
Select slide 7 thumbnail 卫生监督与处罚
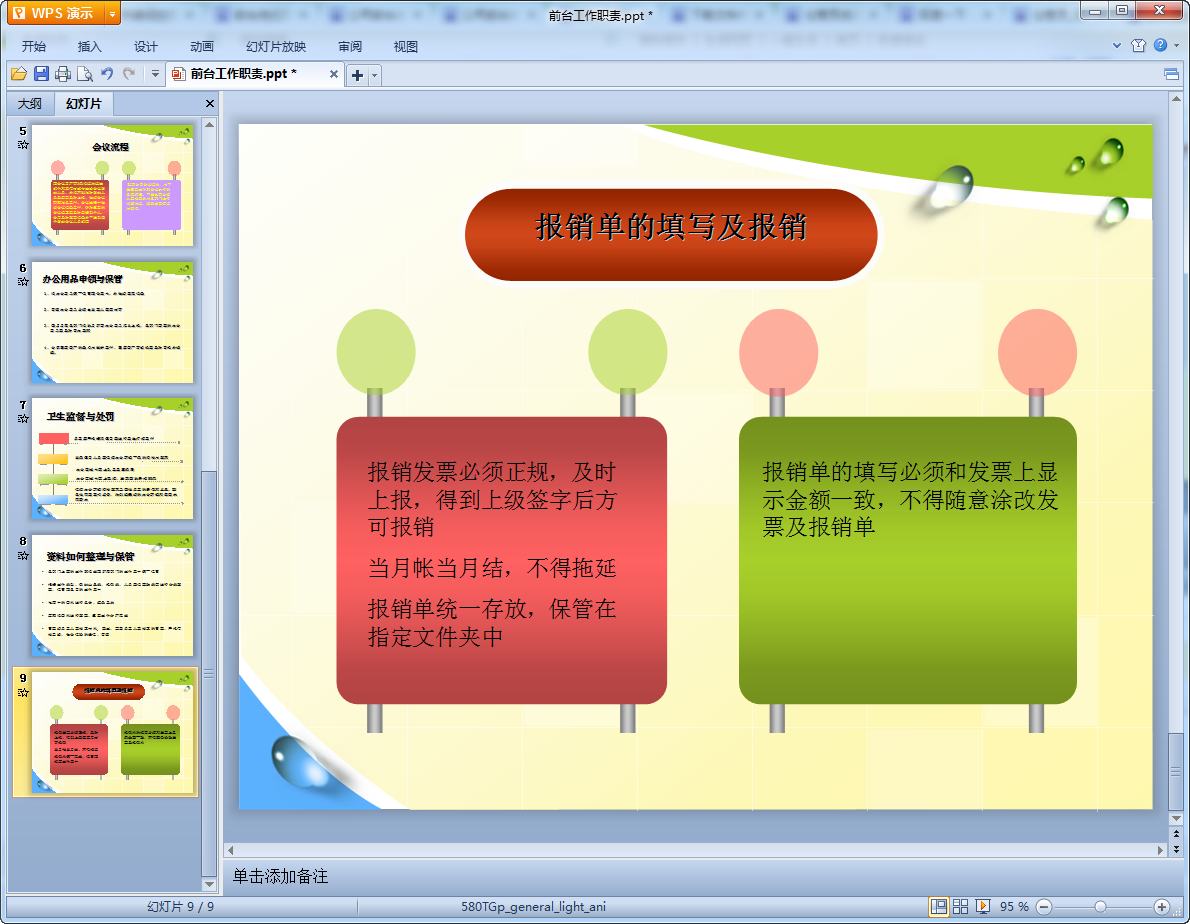[113, 459]
